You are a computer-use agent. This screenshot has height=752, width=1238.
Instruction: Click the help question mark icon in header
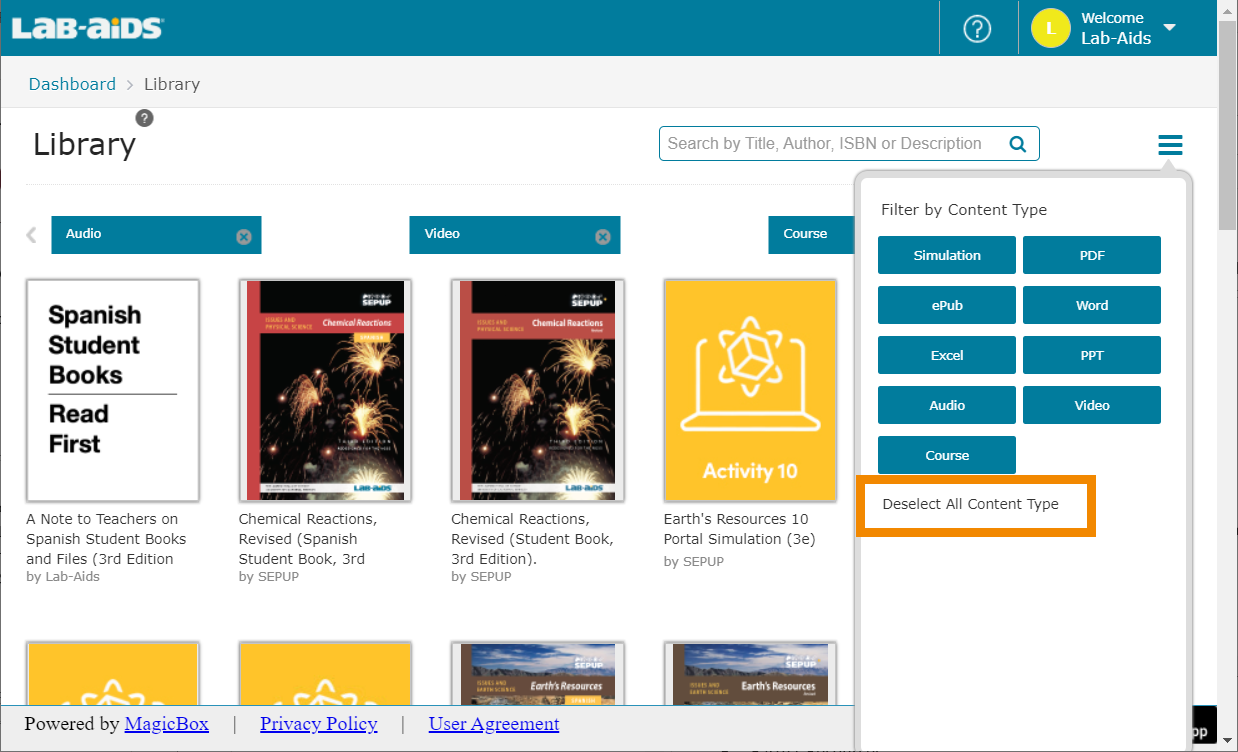tap(976, 29)
